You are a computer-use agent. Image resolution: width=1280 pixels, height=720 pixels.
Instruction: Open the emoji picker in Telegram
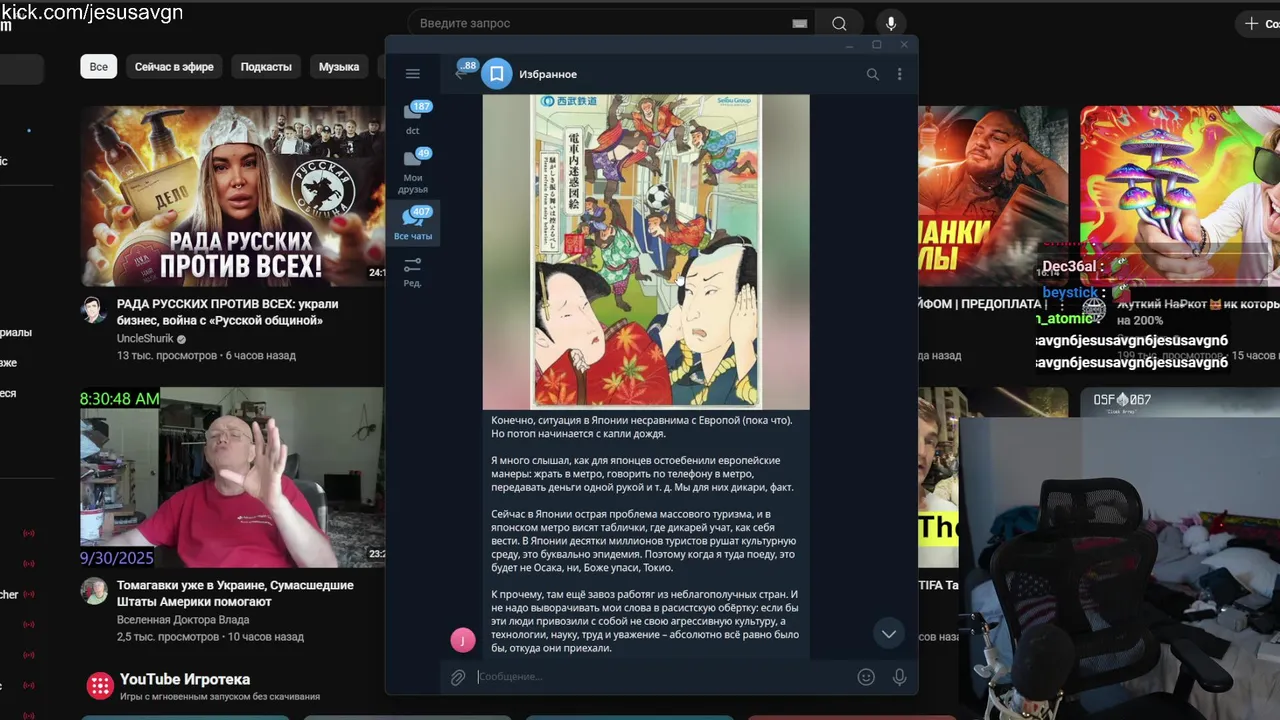[866, 677]
